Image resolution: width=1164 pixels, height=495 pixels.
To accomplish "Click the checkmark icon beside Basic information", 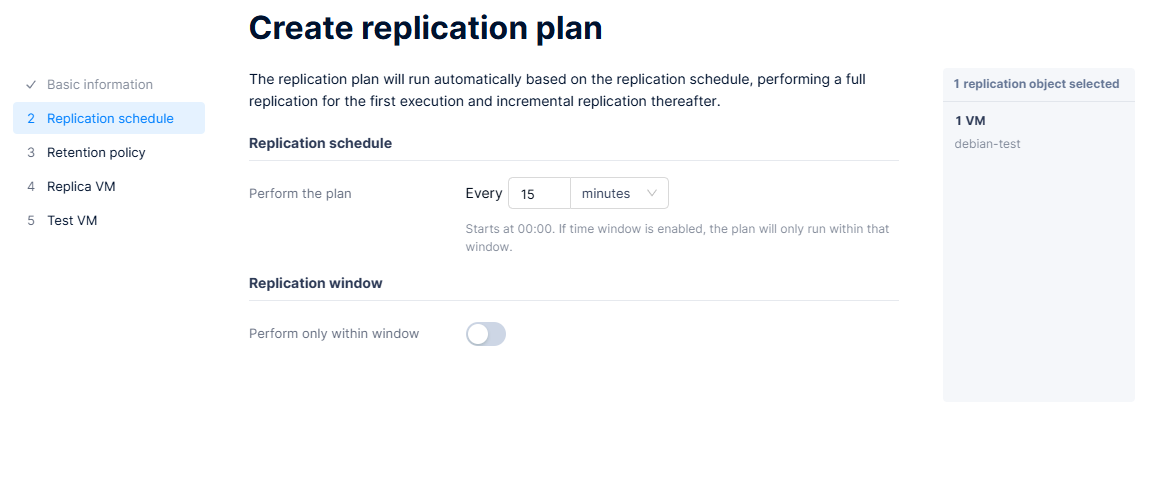I will point(31,85).
